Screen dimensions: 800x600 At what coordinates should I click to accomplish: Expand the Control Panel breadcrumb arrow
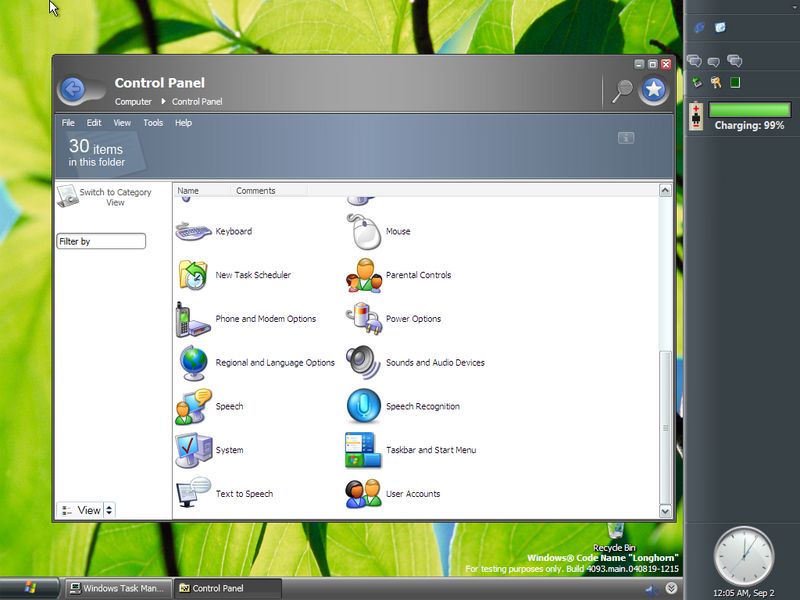pos(163,102)
